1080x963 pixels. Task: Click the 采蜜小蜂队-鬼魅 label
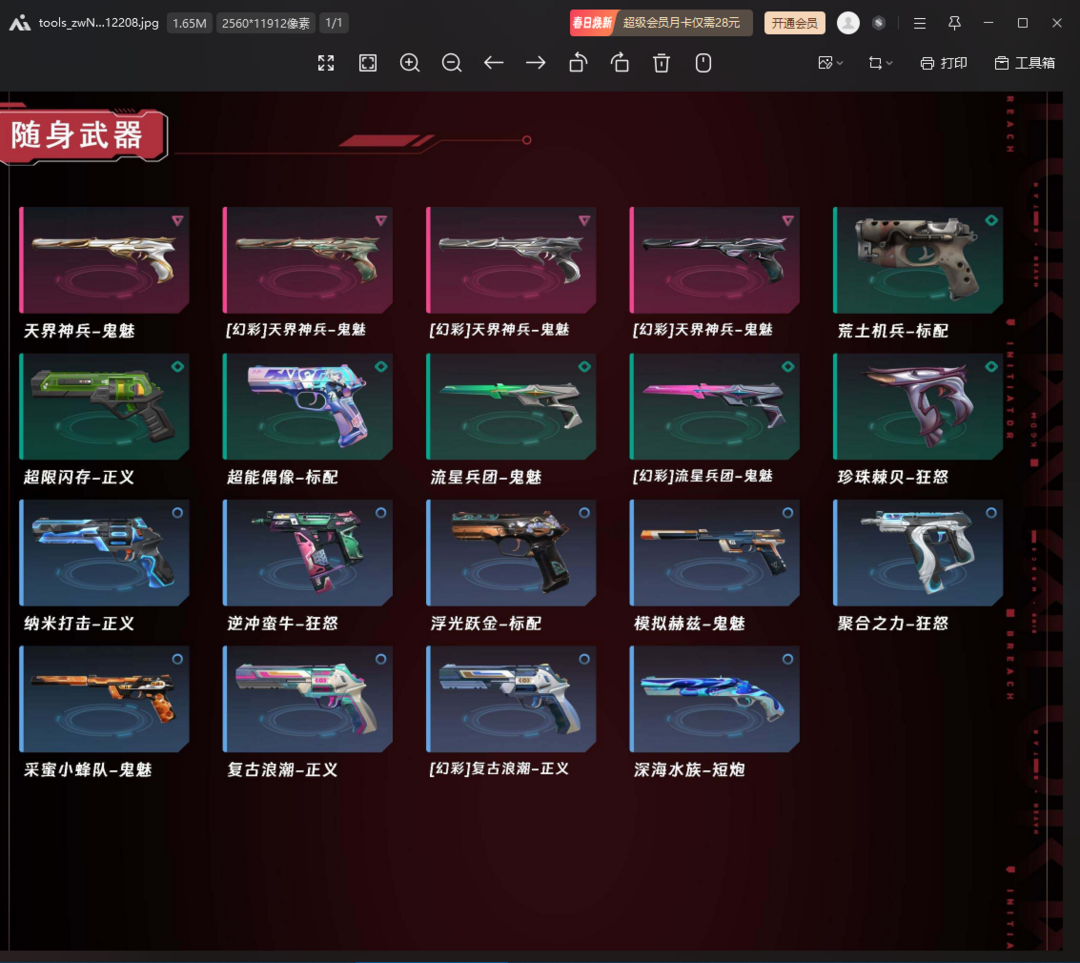click(87, 769)
